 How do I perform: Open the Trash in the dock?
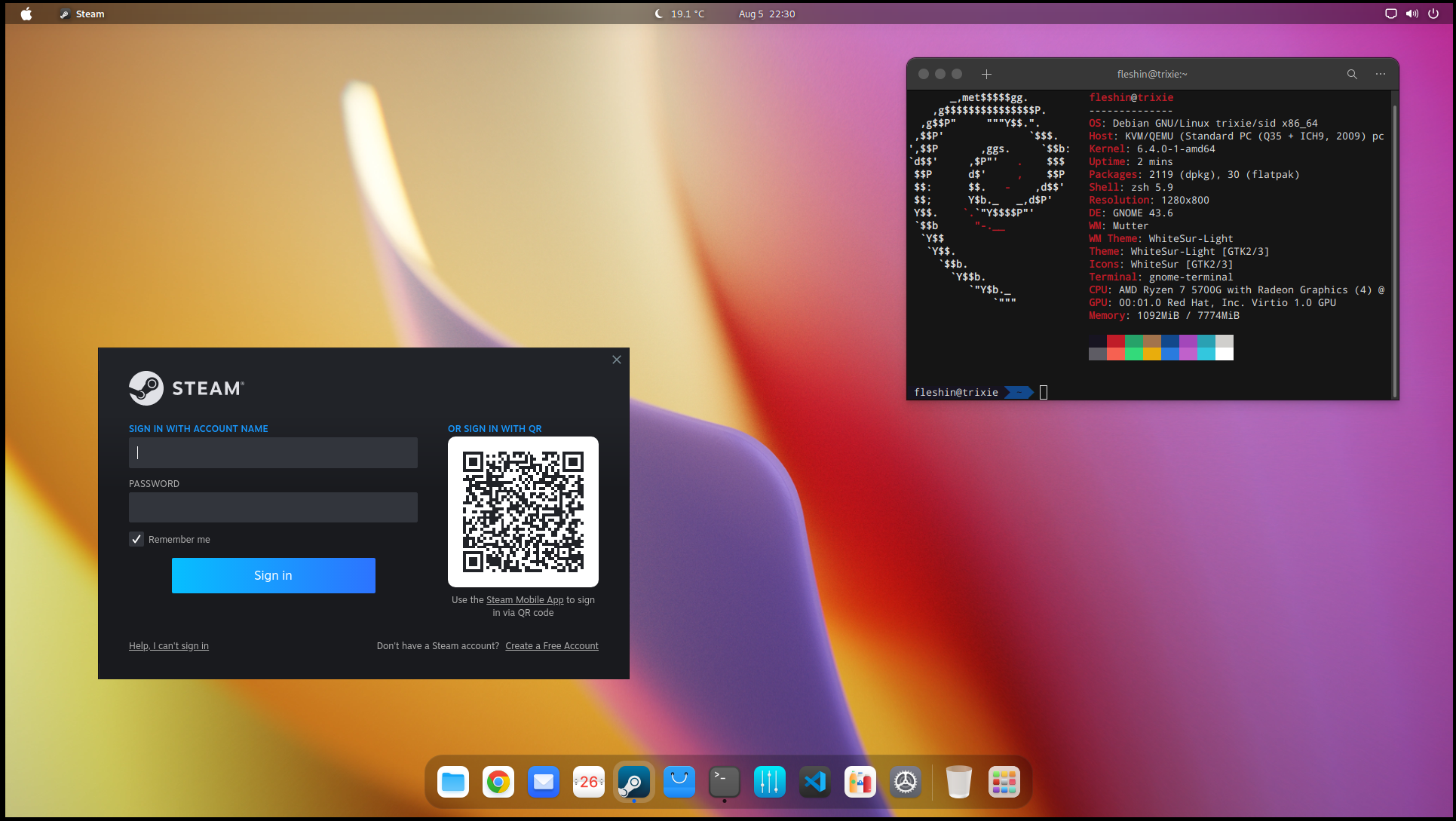958,782
